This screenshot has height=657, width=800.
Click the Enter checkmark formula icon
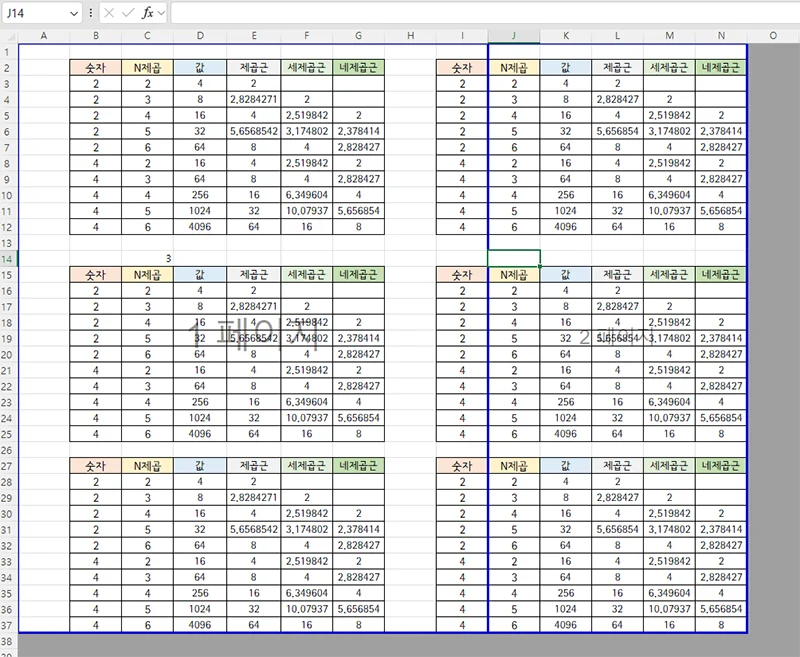click(128, 13)
